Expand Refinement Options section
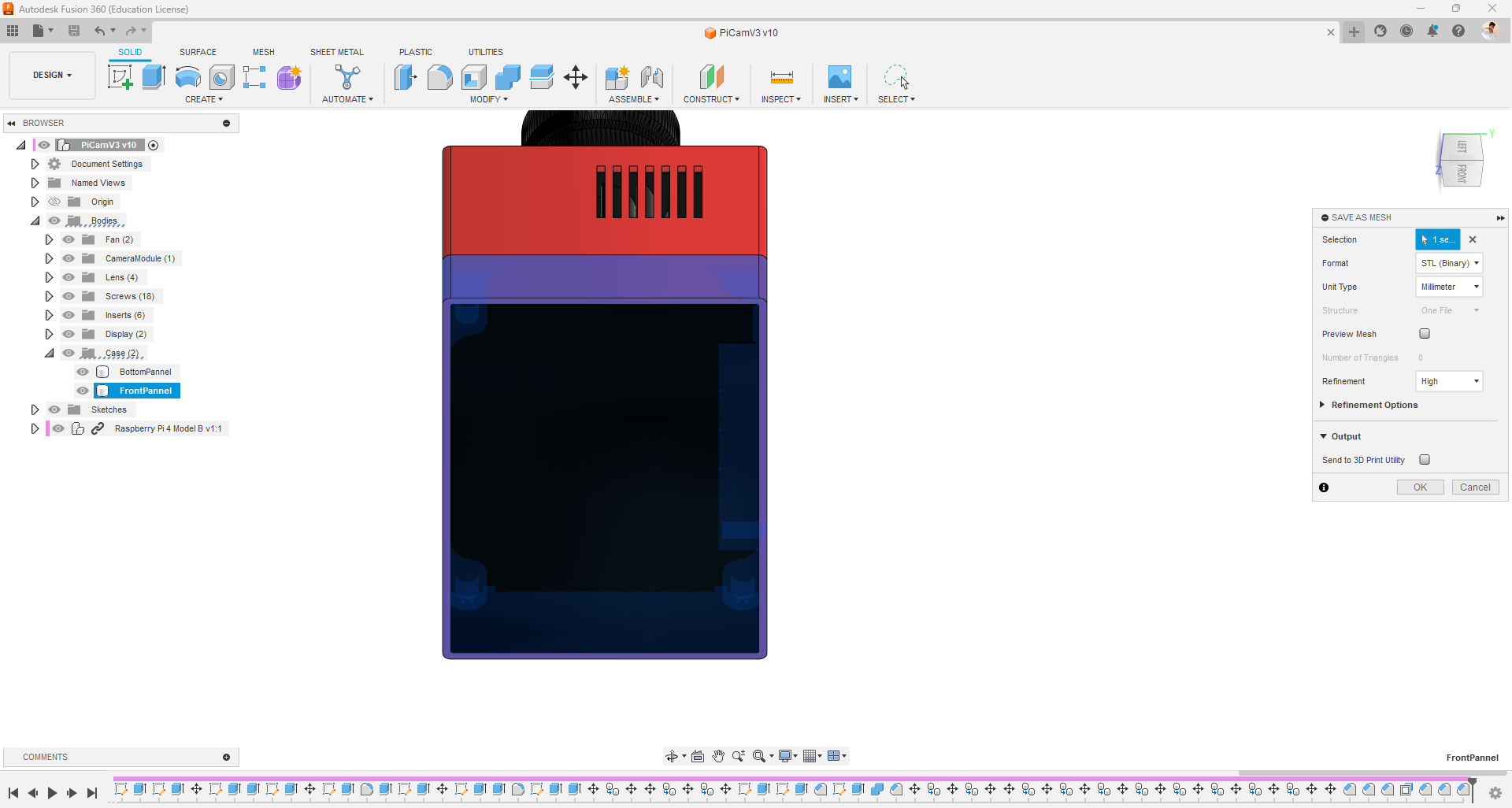1512x808 pixels. tap(1322, 405)
